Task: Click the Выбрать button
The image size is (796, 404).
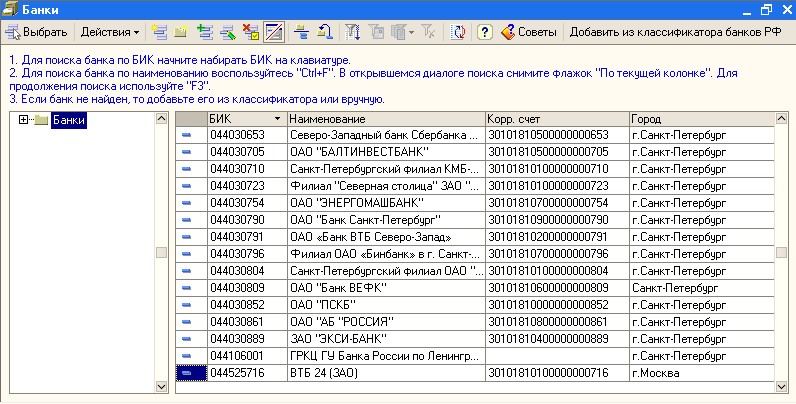Action: 36,32
